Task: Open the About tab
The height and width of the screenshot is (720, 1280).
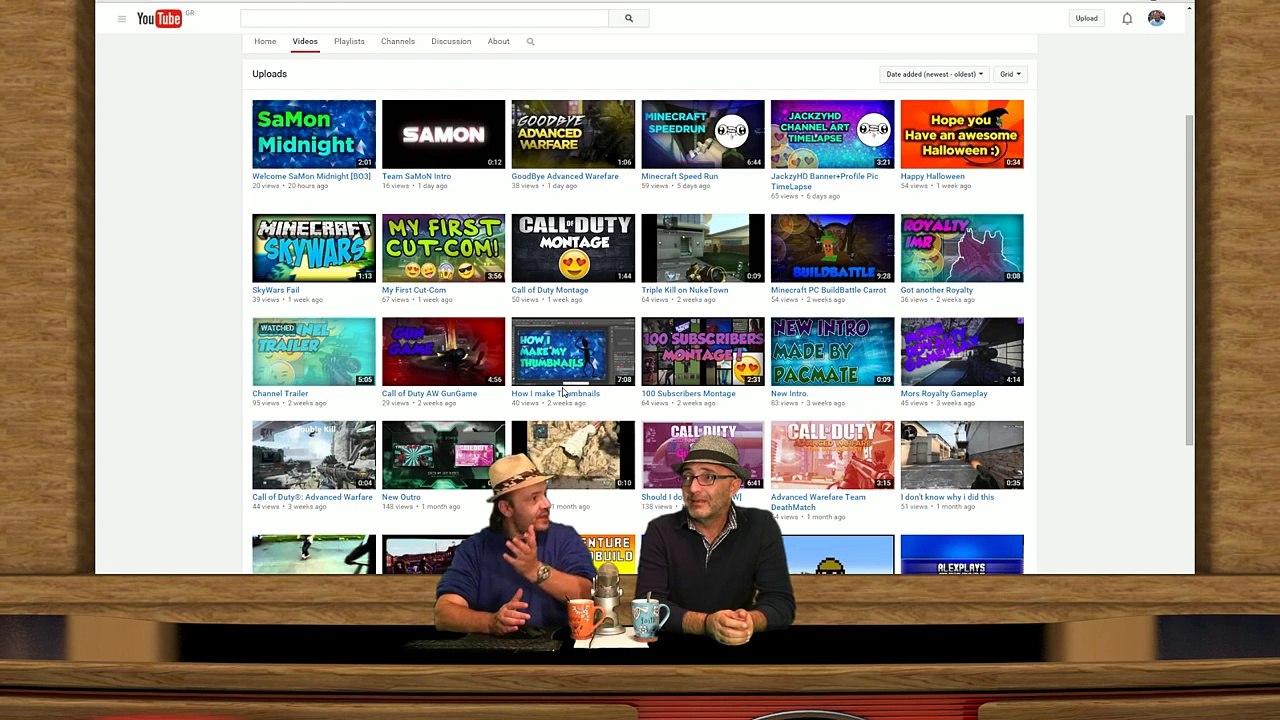Action: 499,42
